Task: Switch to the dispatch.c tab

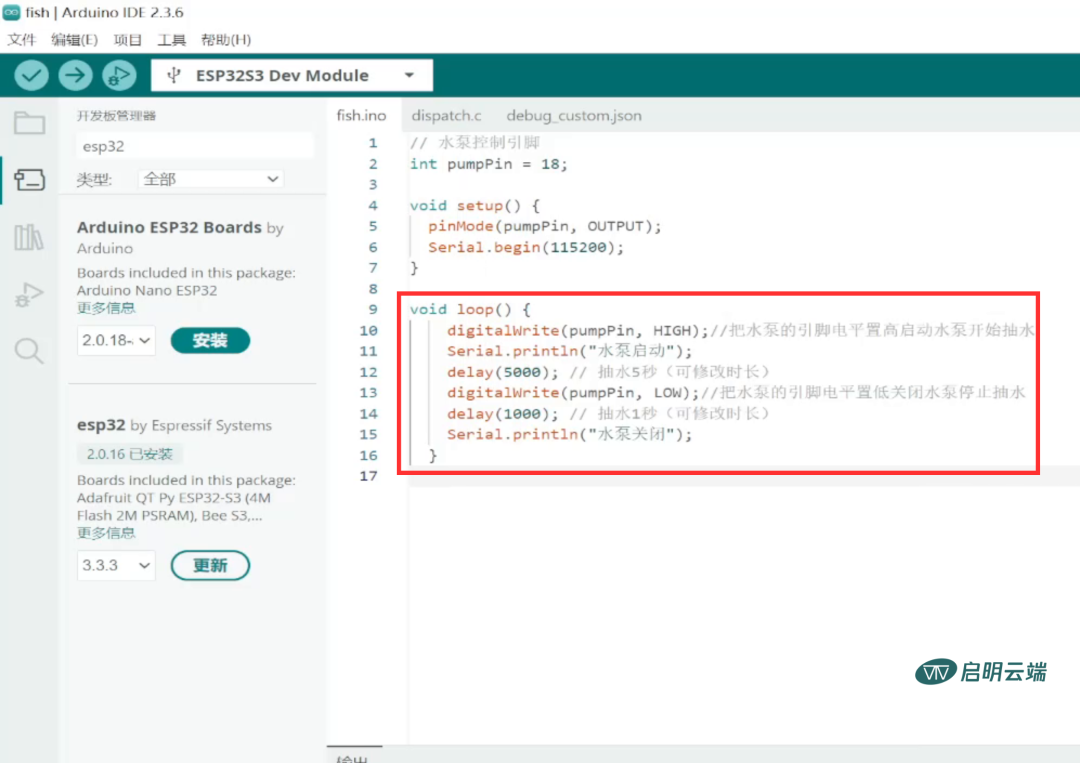Action: click(446, 116)
